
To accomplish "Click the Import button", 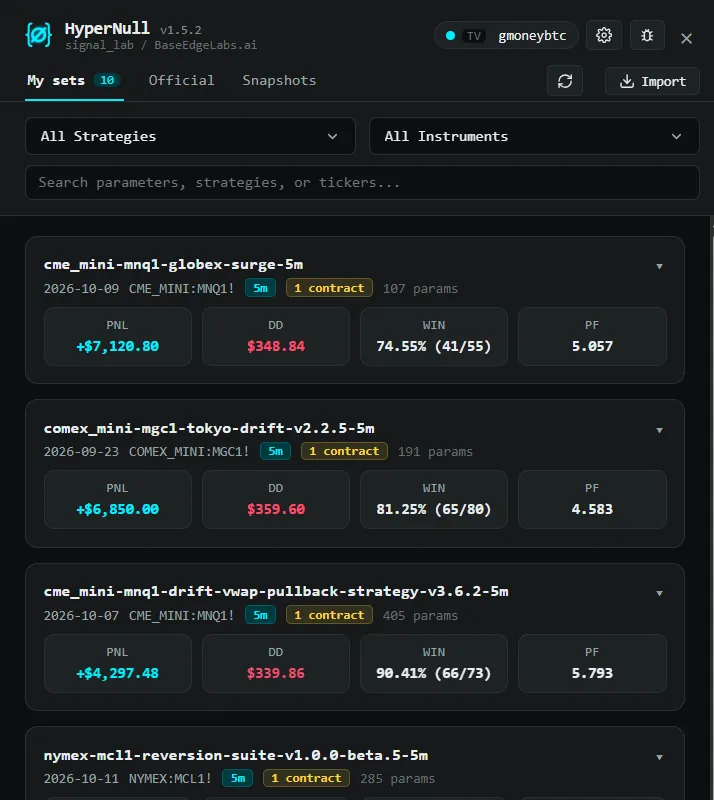I will [652, 81].
